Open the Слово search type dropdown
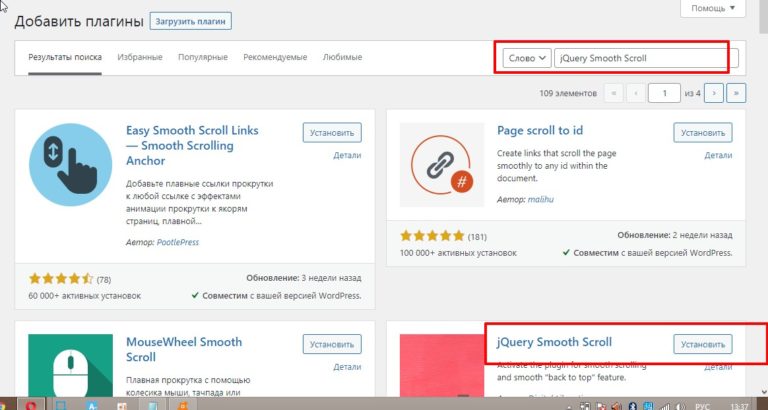The image size is (768, 410). [527, 58]
